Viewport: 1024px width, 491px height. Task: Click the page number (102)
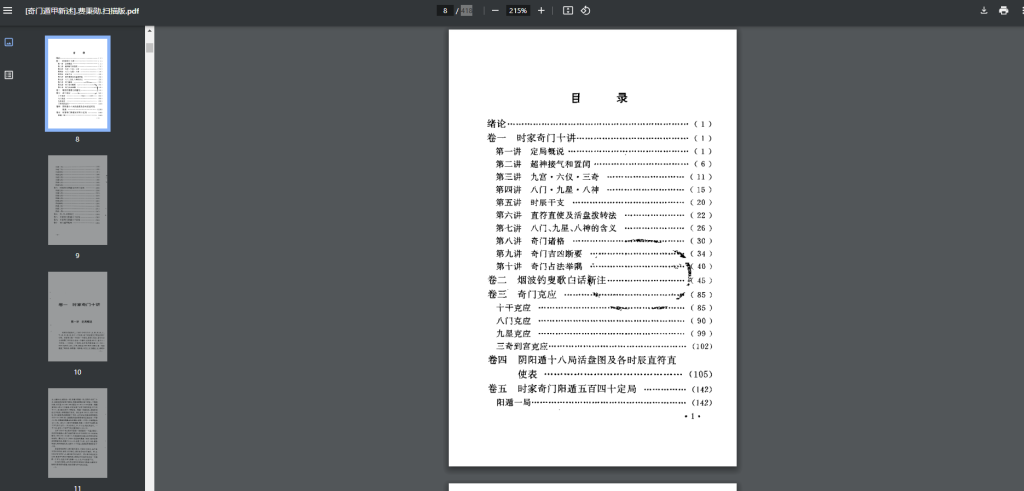point(701,346)
